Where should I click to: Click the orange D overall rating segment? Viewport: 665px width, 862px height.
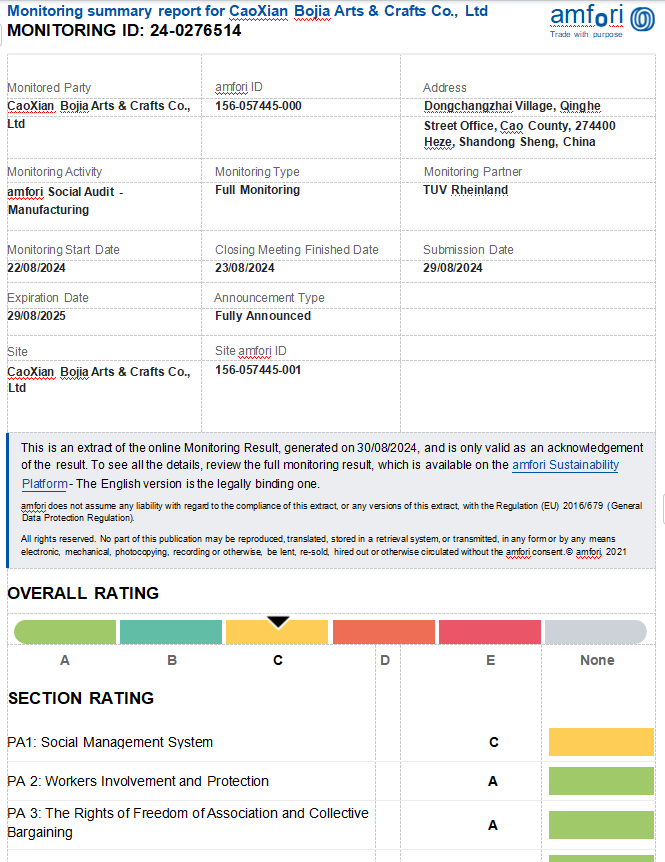(384, 632)
